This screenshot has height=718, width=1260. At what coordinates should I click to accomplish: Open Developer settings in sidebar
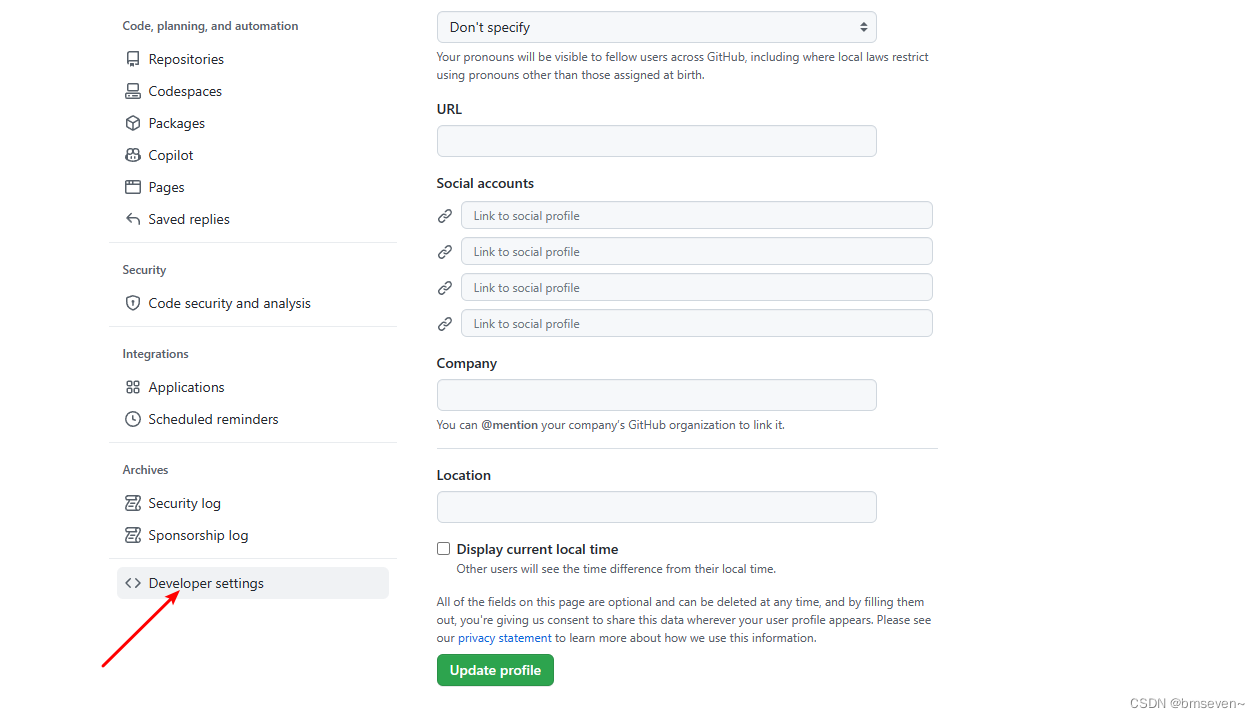(x=206, y=583)
